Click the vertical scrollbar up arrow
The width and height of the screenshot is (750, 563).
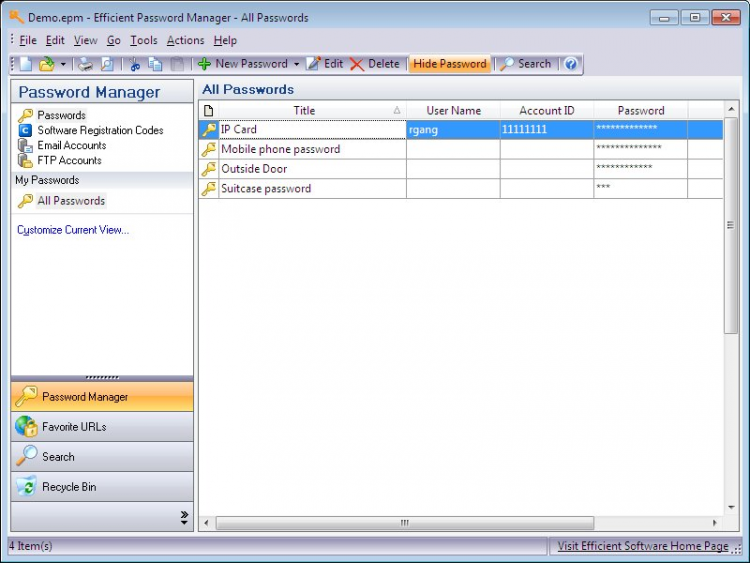(731, 110)
